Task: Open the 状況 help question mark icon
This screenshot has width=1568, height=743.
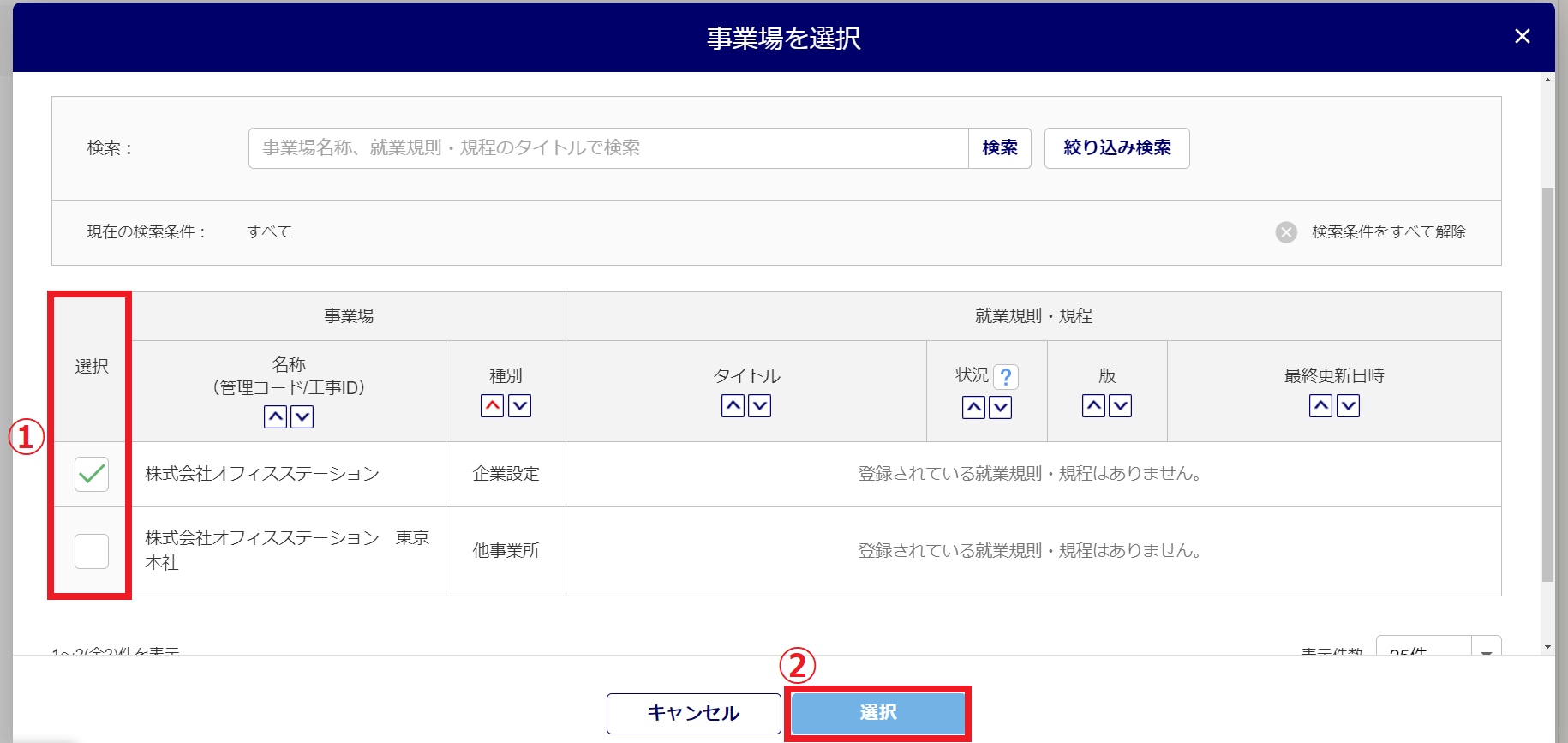Action: [1006, 377]
